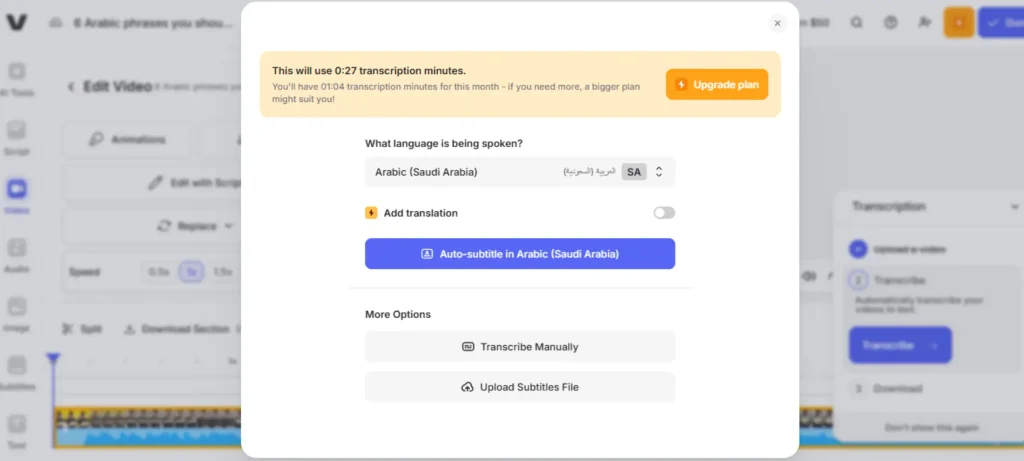Click the search magnifier icon in header
This screenshot has width=1024, height=461.
pos(857,22)
